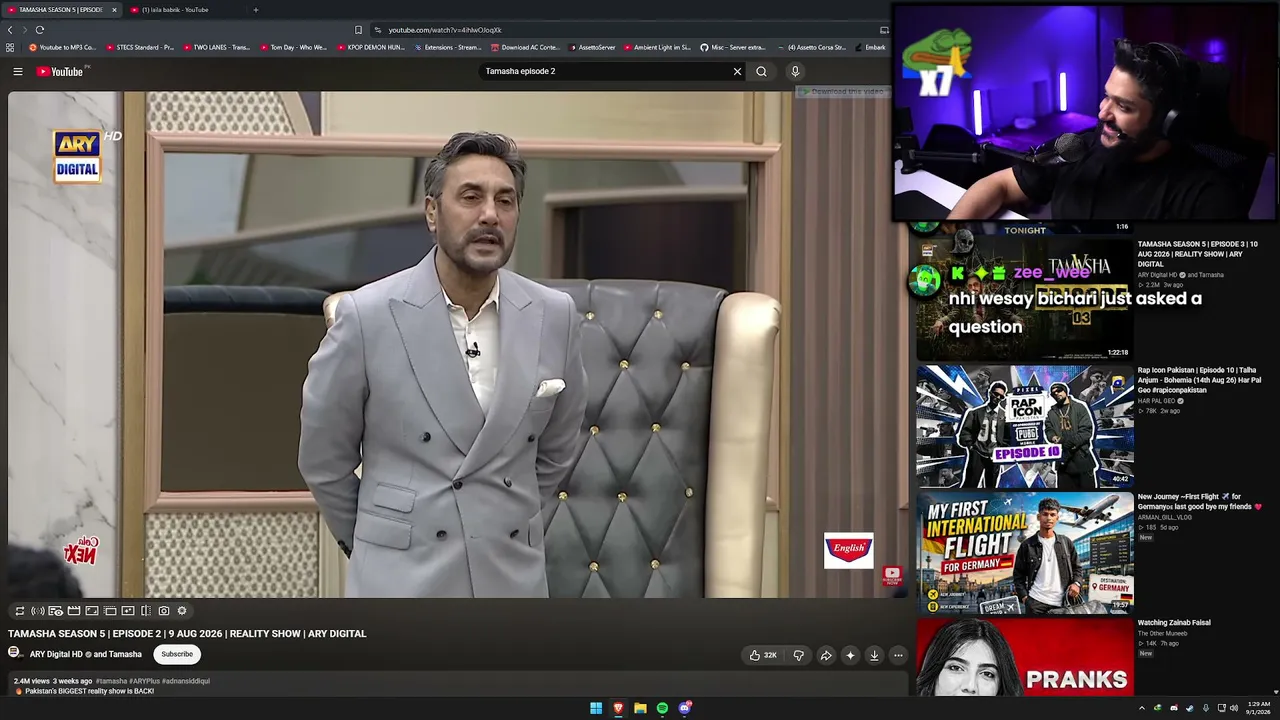Open the taskbar clock showing 1:29 AM
The image size is (1280, 720).
(x=1259, y=708)
